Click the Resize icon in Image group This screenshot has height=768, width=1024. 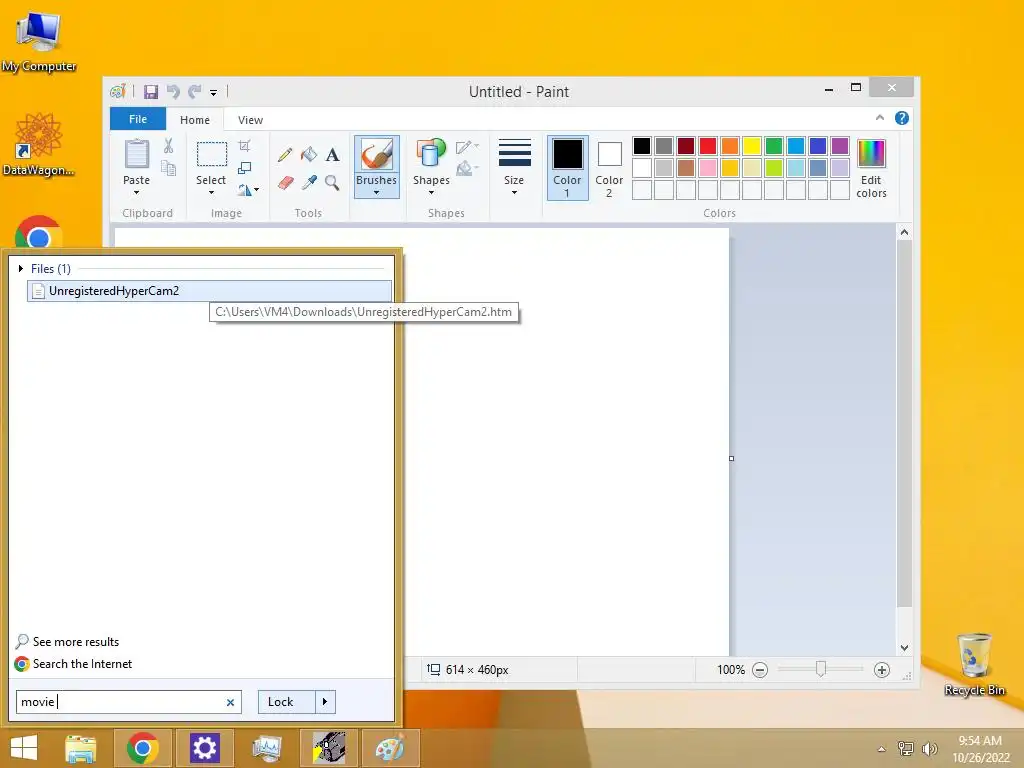(x=244, y=168)
